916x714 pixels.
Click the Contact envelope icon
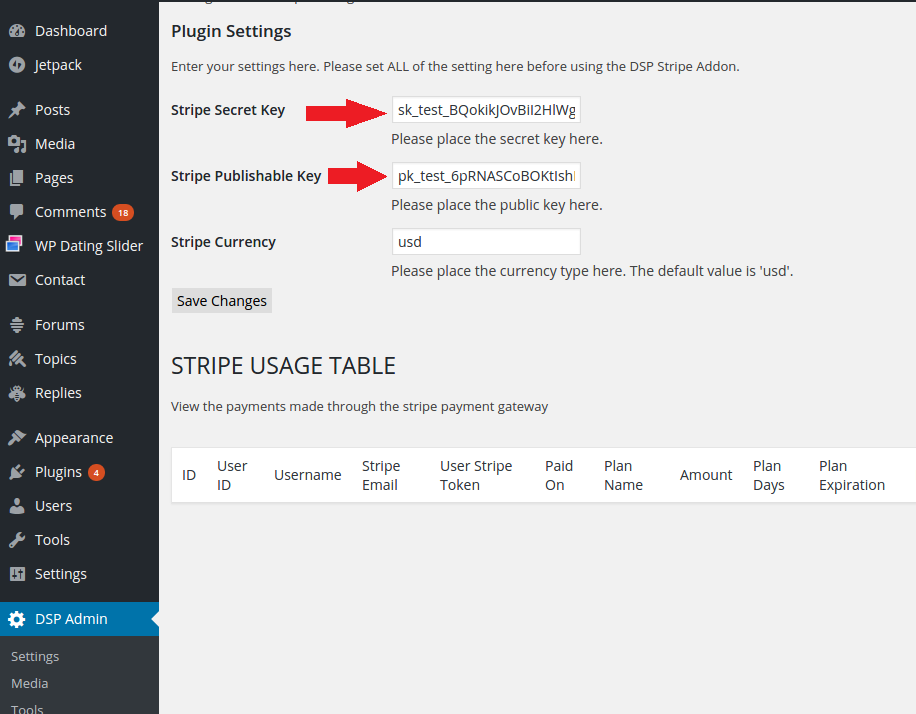coord(17,280)
